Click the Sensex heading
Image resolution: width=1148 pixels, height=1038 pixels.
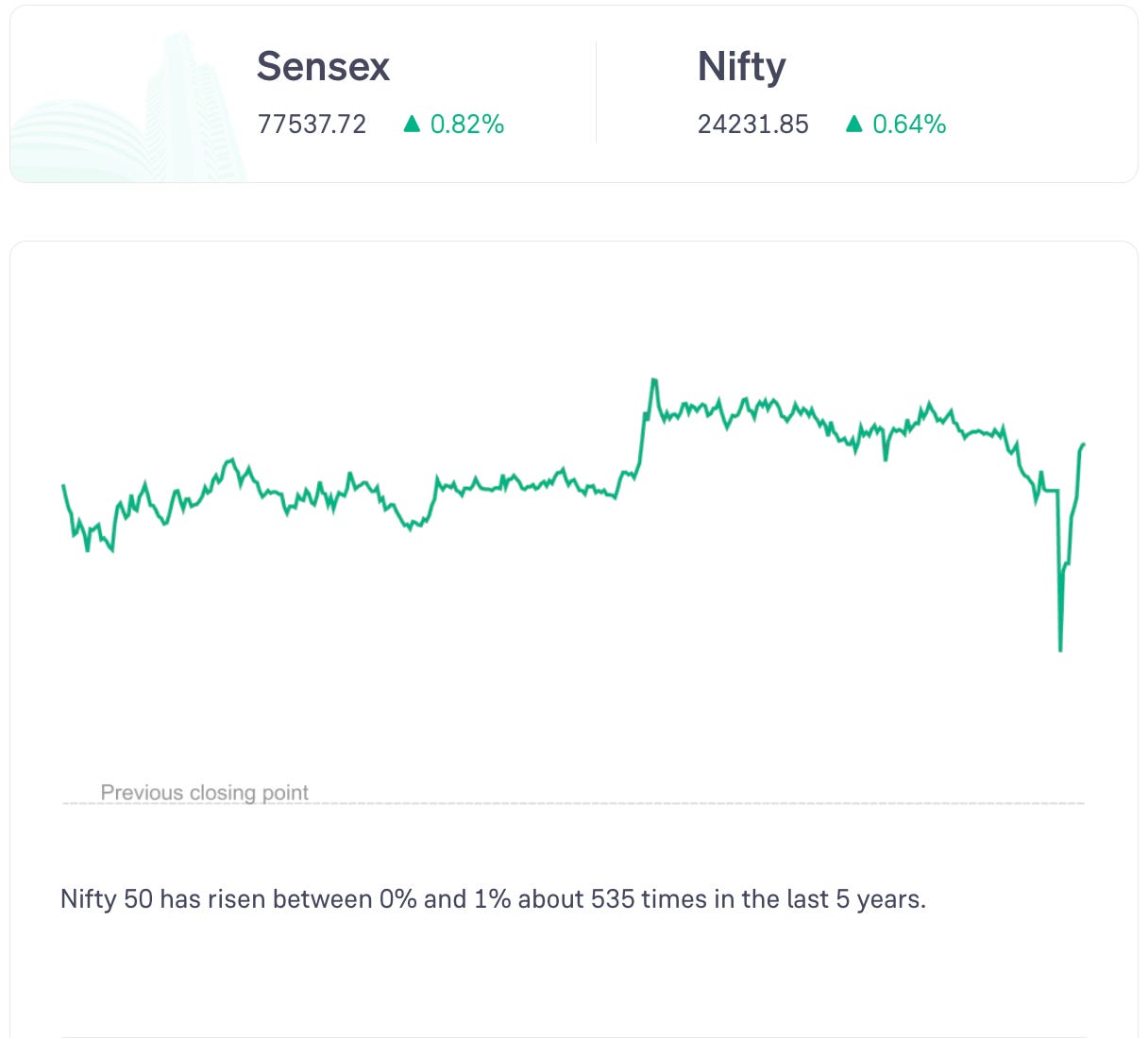(x=323, y=67)
